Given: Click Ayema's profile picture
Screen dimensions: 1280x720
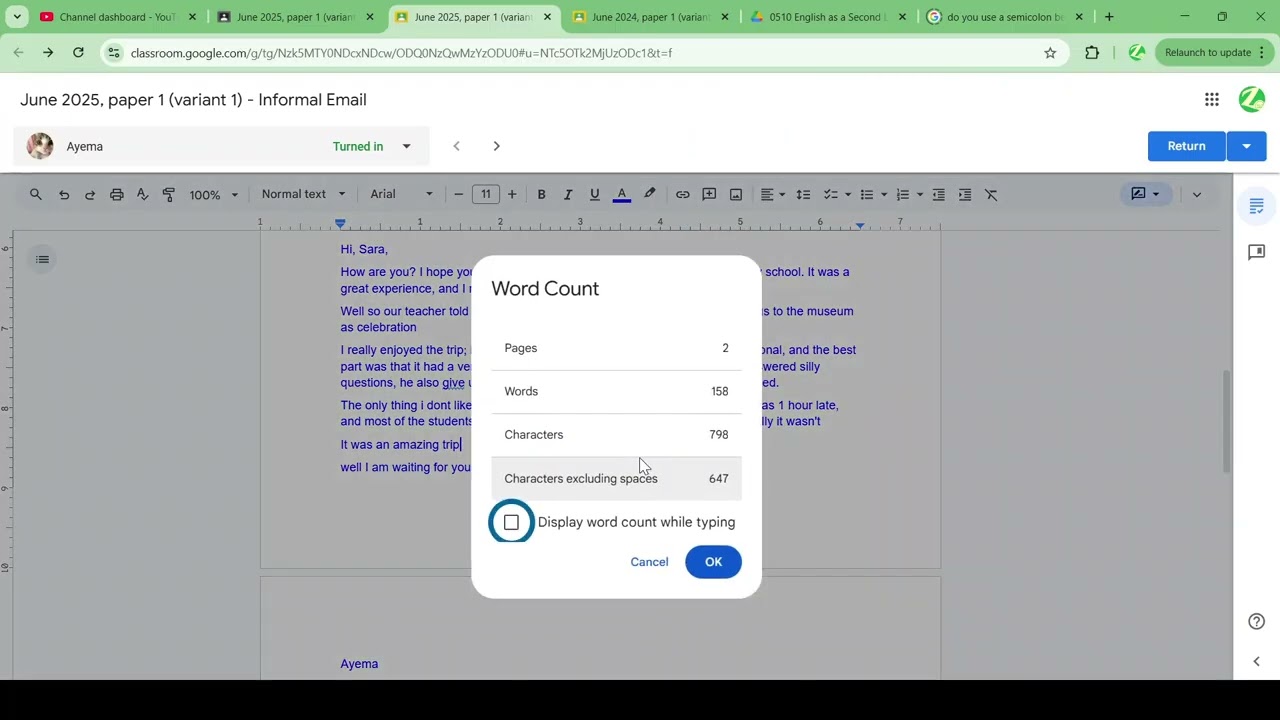Looking at the screenshot, I should point(40,146).
